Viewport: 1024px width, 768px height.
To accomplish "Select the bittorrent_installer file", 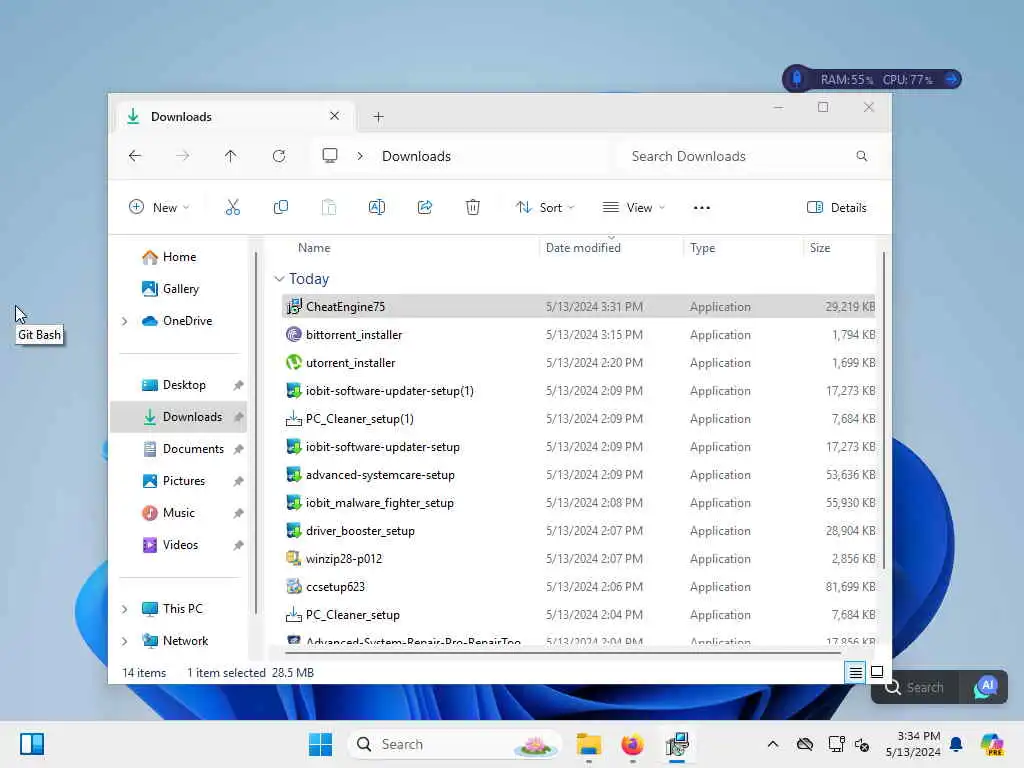I will pos(579,334).
